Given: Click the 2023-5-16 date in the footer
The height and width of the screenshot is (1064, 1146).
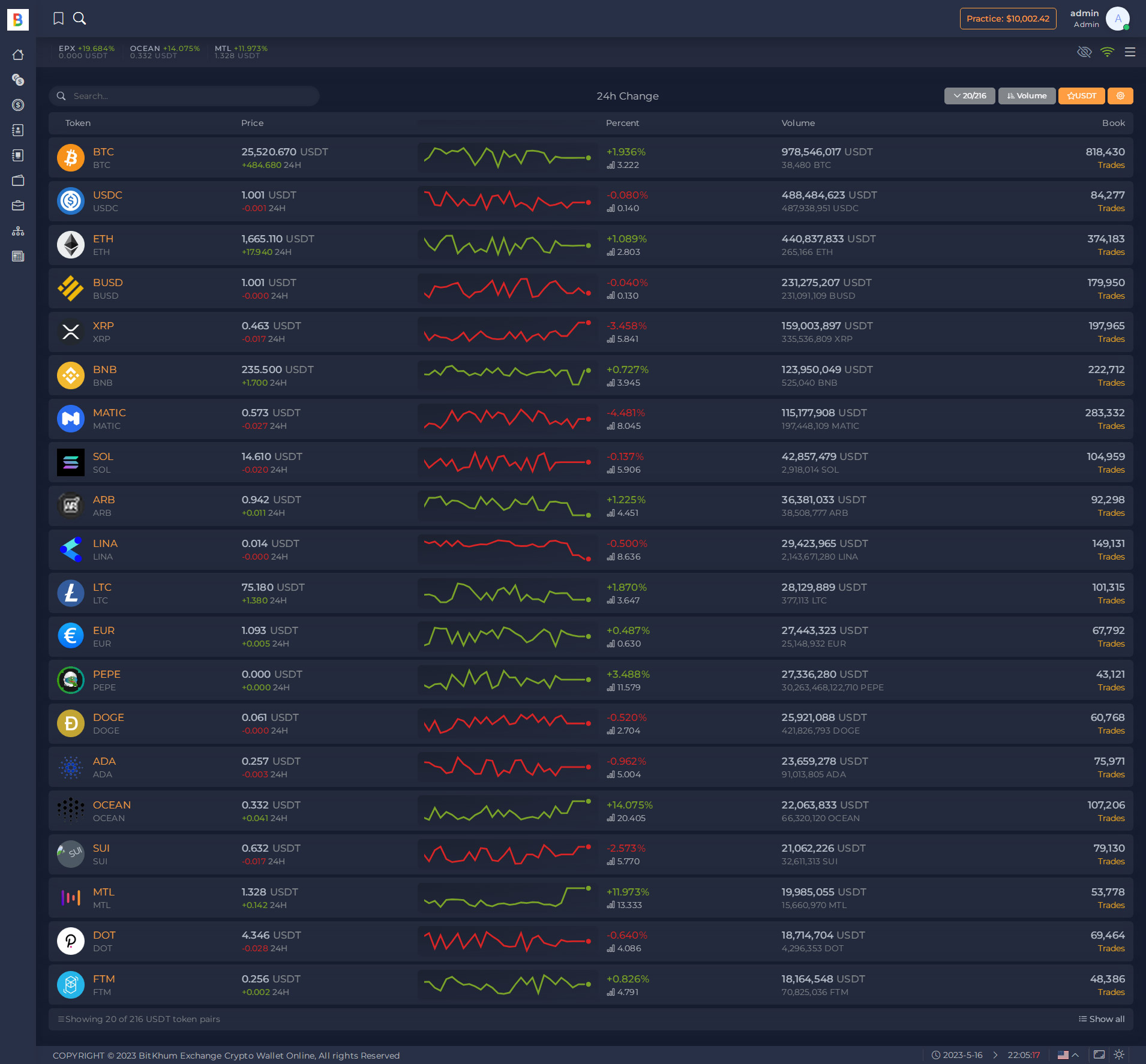Looking at the screenshot, I should [x=962, y=1055].
